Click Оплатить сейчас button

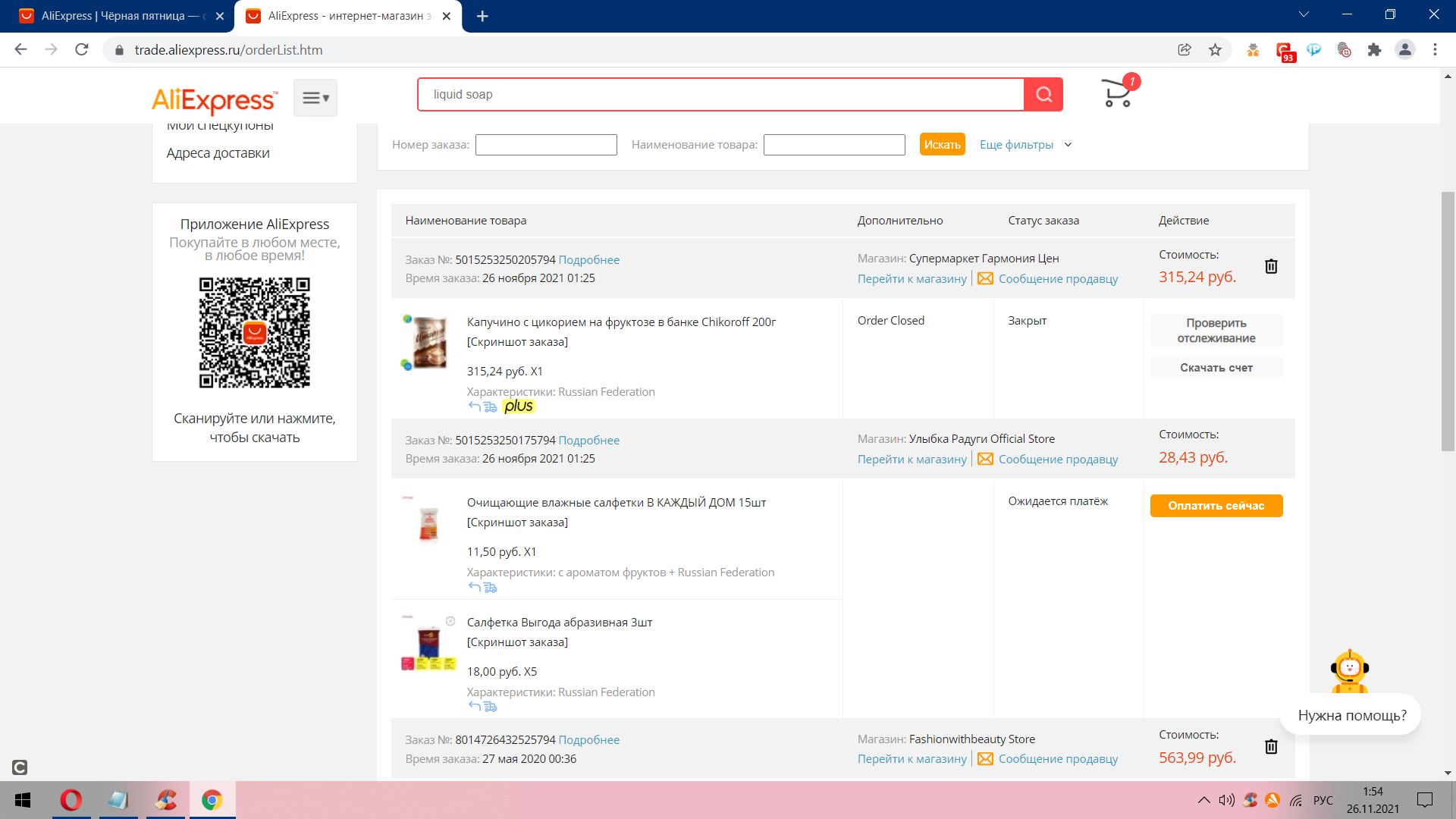point(1216,506)
